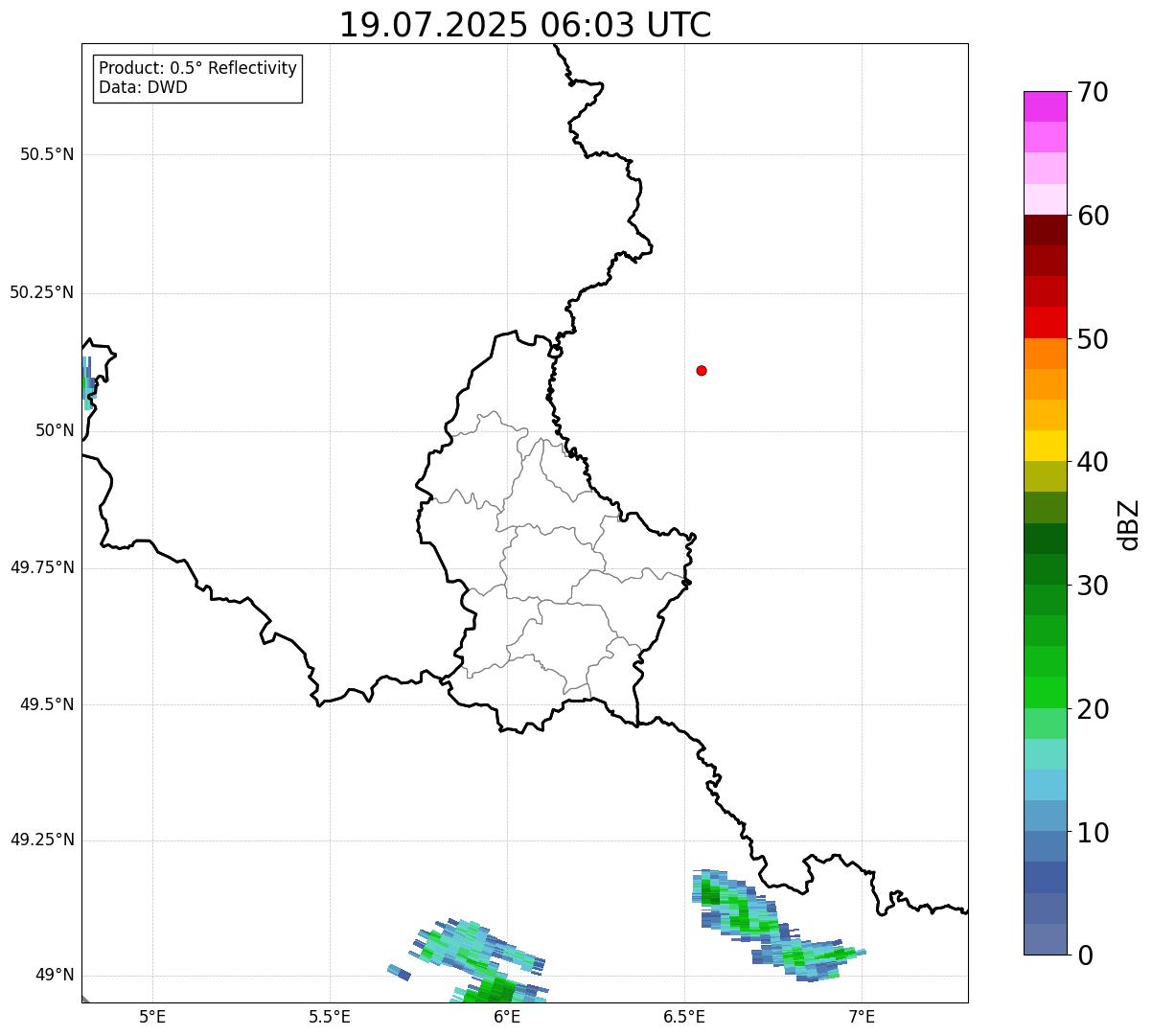Click the 50.5°N latitude label

tap(47, 154)
